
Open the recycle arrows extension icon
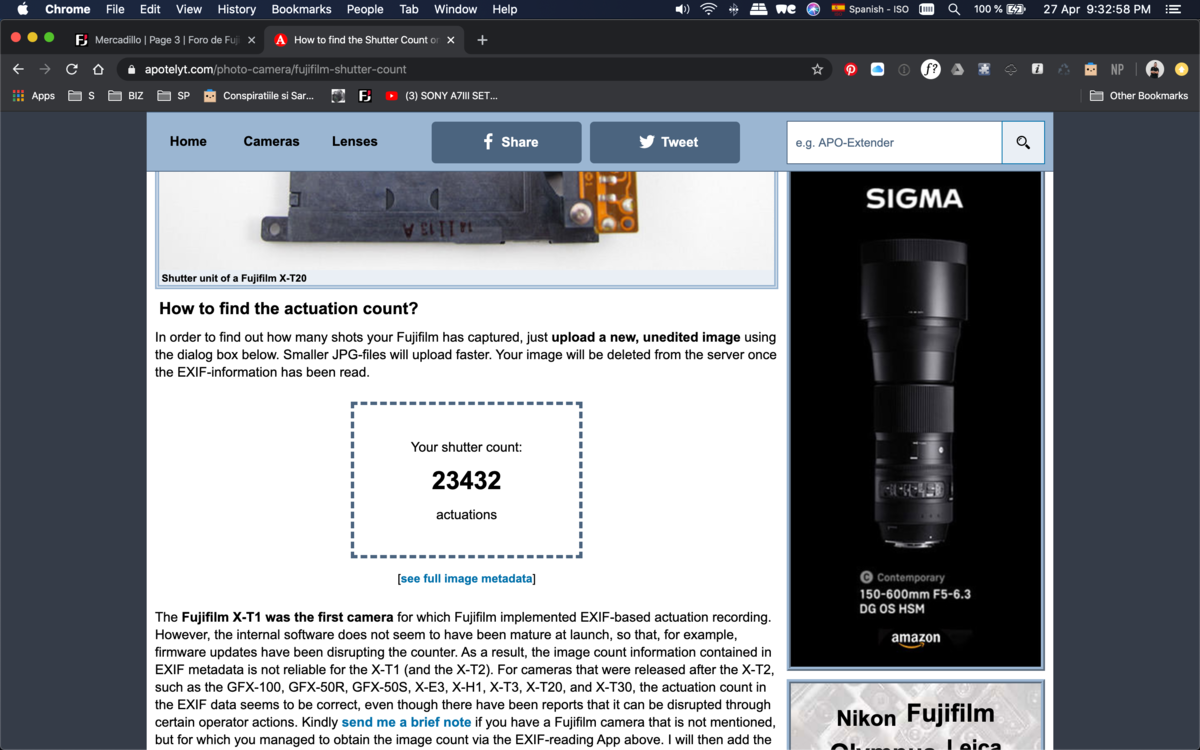click(x=1064, y=70)
